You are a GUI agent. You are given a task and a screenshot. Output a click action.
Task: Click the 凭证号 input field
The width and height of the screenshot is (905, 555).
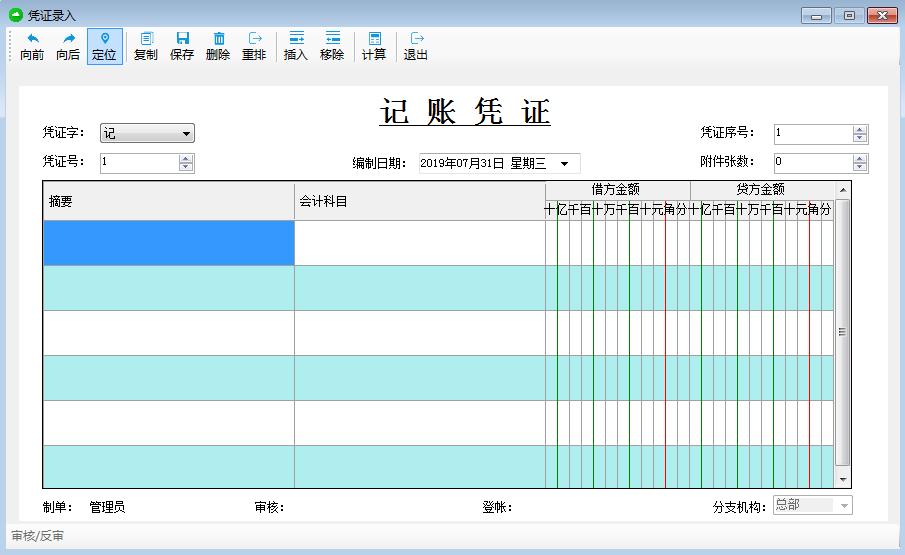140,163
